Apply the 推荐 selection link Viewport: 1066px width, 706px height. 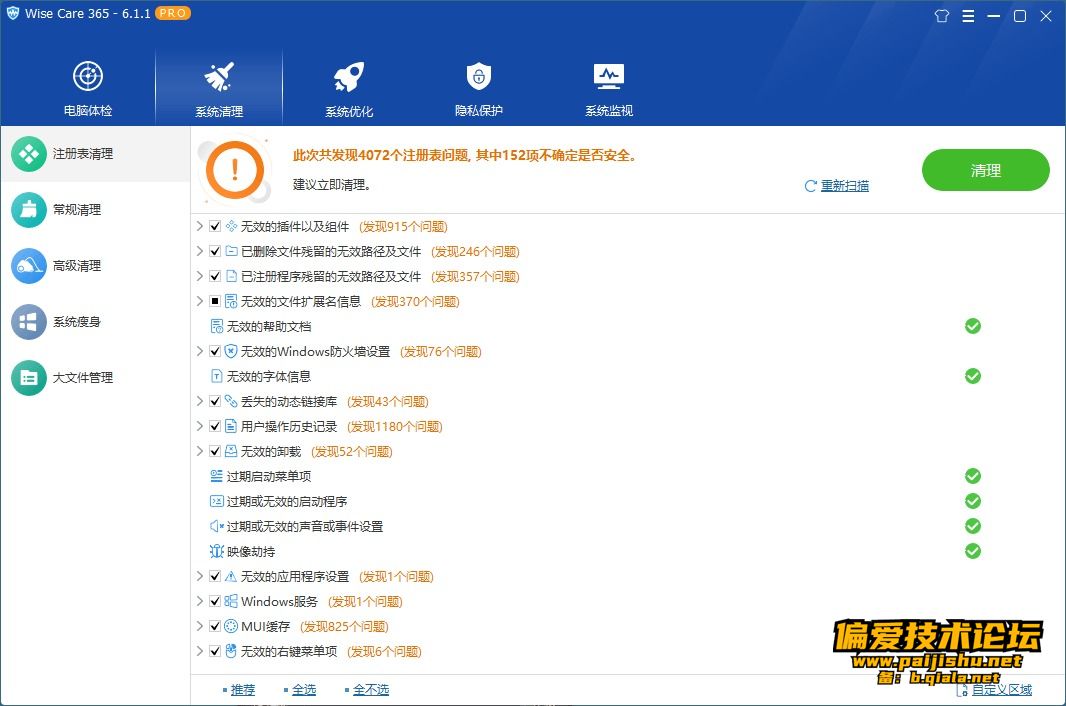pos(243,690)
